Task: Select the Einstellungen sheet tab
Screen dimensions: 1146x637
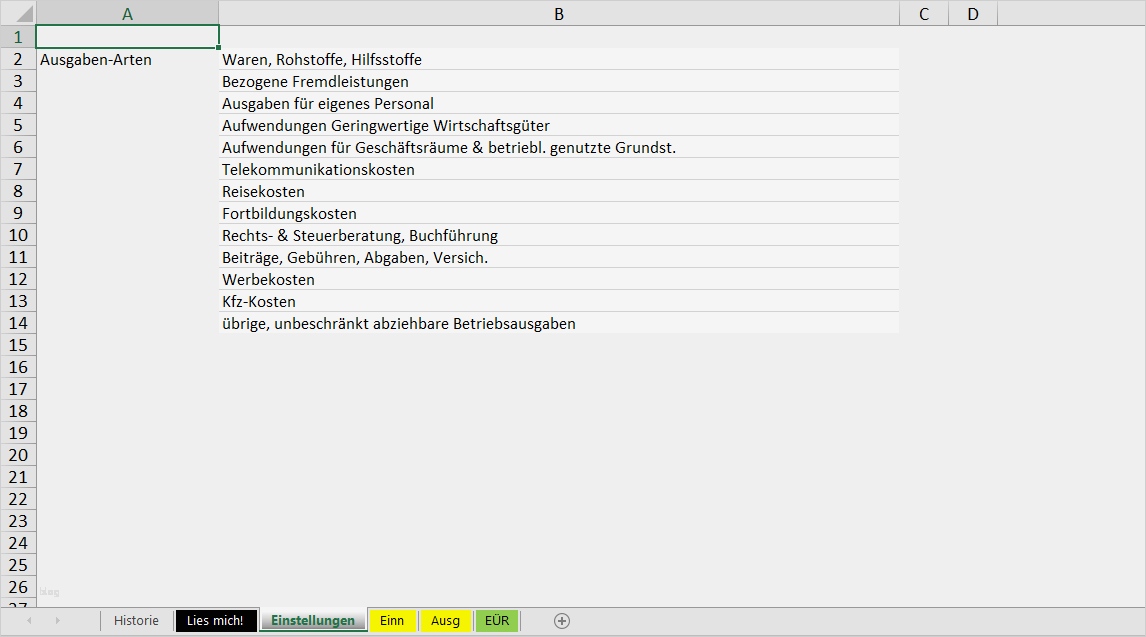Action: (313, 621)
